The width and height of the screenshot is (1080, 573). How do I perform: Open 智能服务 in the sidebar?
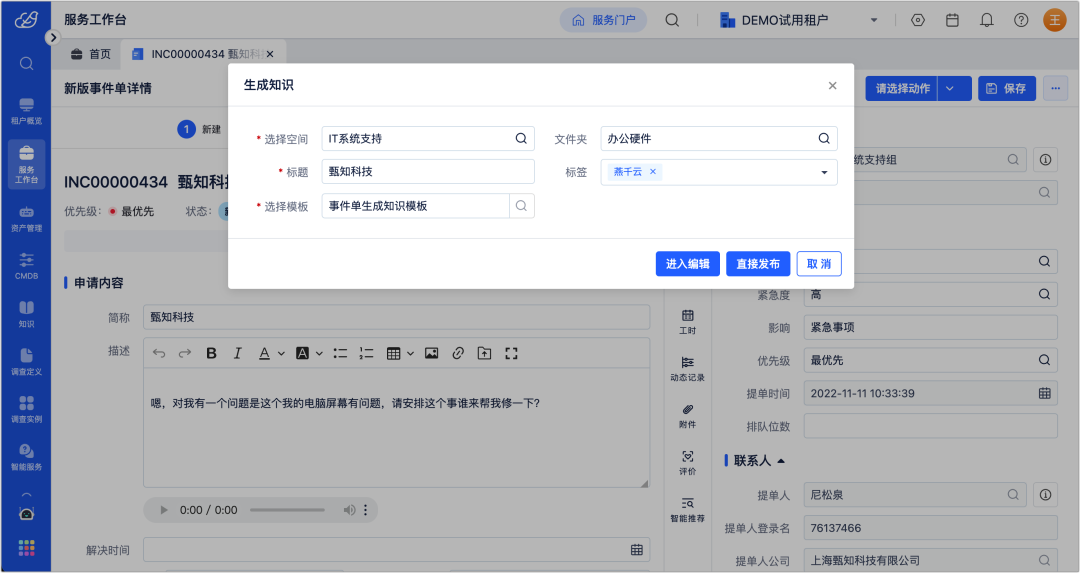[x=26, y=457]
